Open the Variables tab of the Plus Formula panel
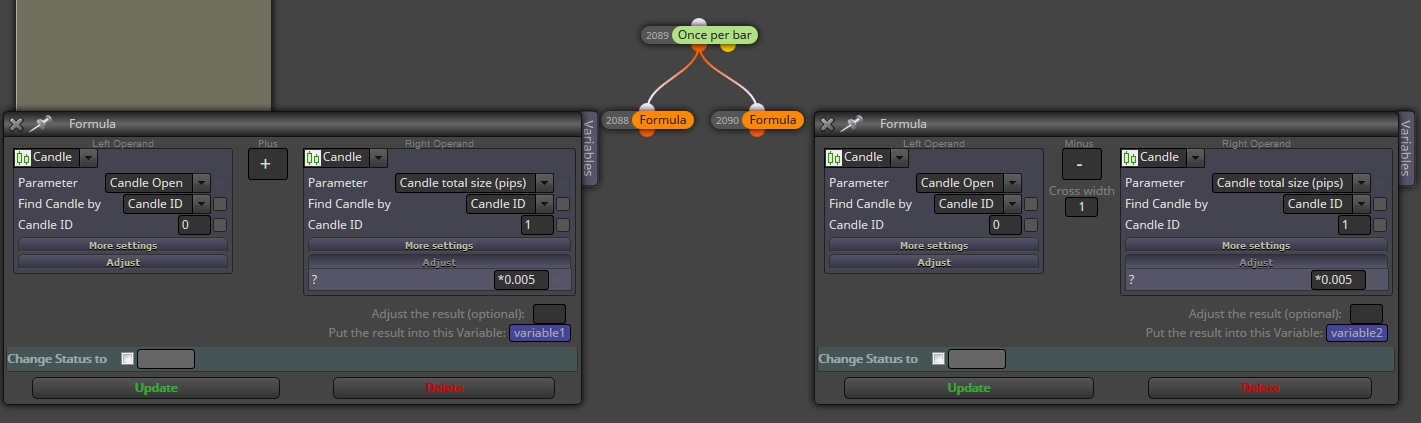The image size is (1421, 423). 589,149
